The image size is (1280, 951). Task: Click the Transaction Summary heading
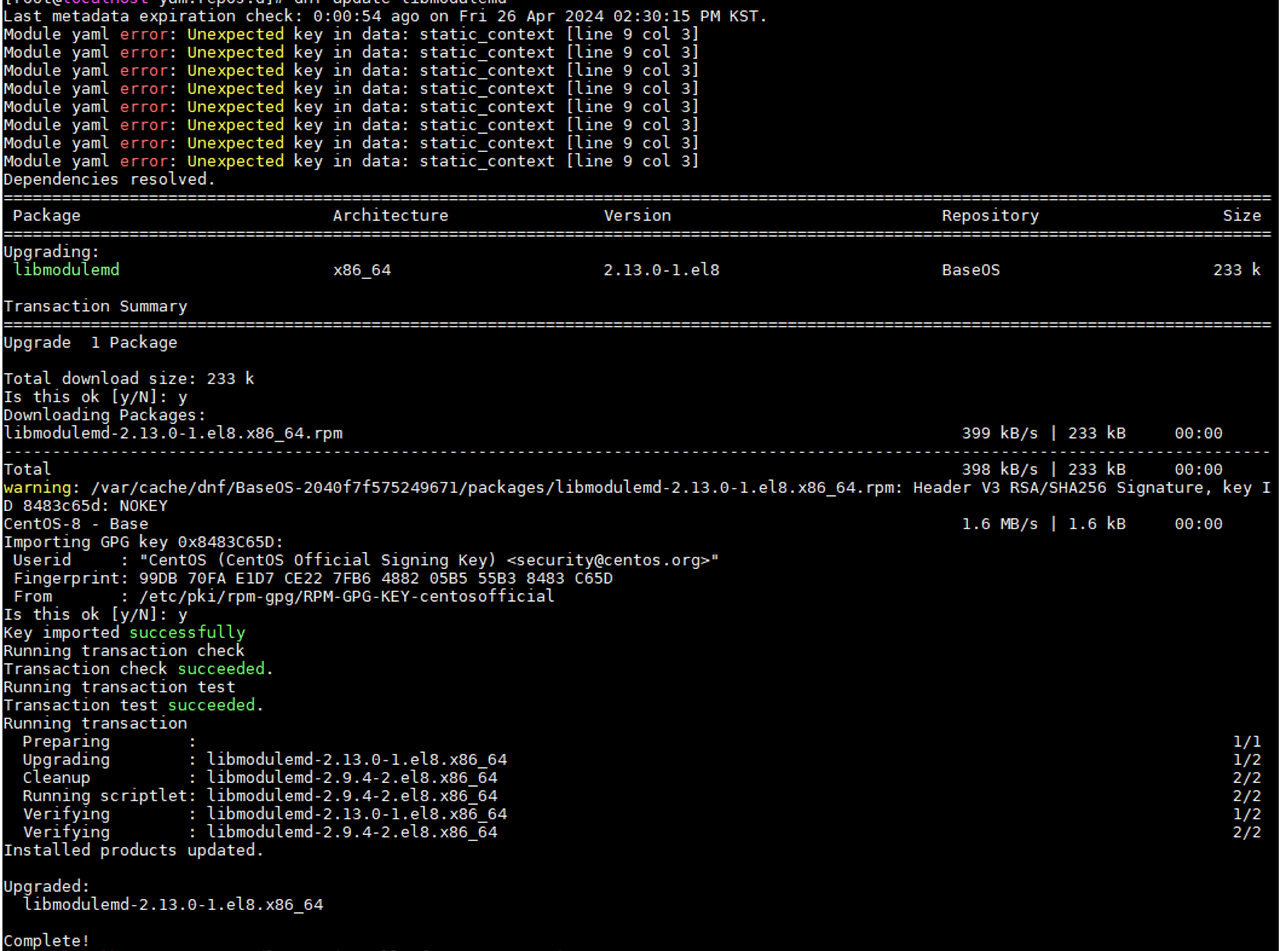[93, 306]
